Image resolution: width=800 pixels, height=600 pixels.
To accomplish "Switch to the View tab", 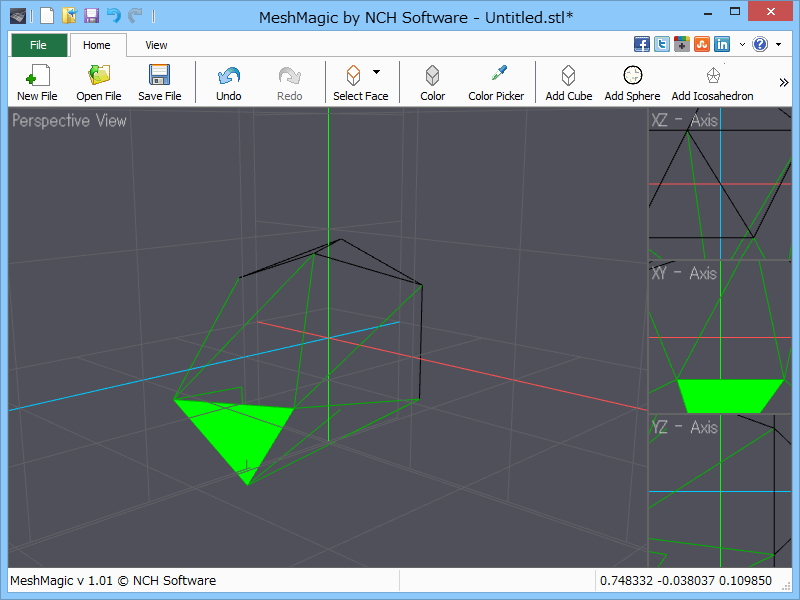I will [x=156, y=45].
